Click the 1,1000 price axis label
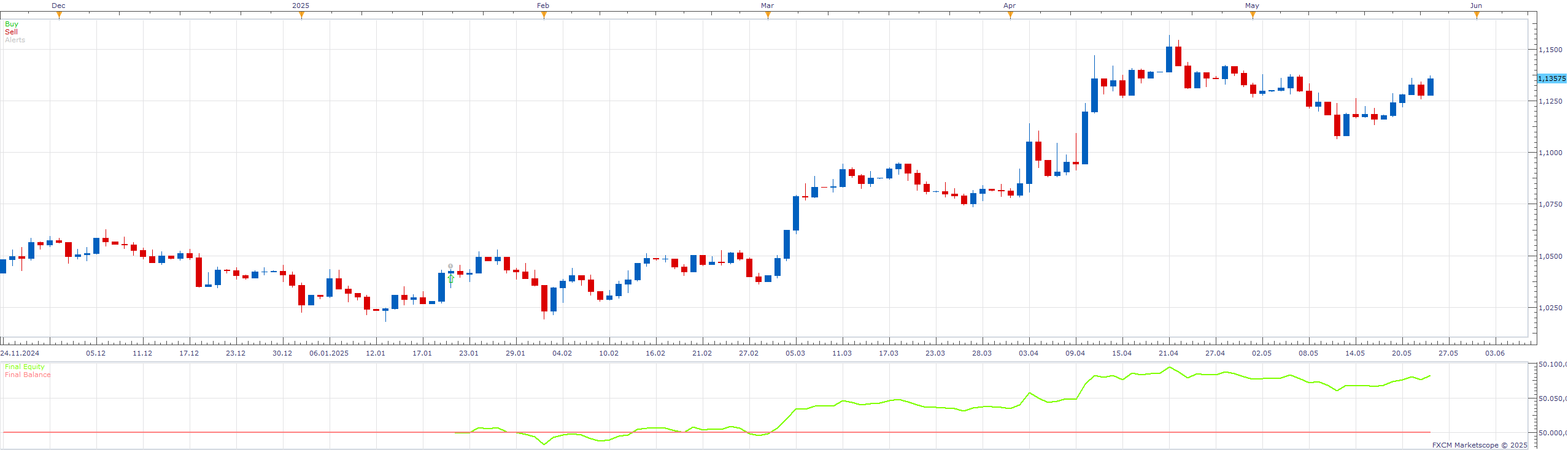 [1551, 153]
